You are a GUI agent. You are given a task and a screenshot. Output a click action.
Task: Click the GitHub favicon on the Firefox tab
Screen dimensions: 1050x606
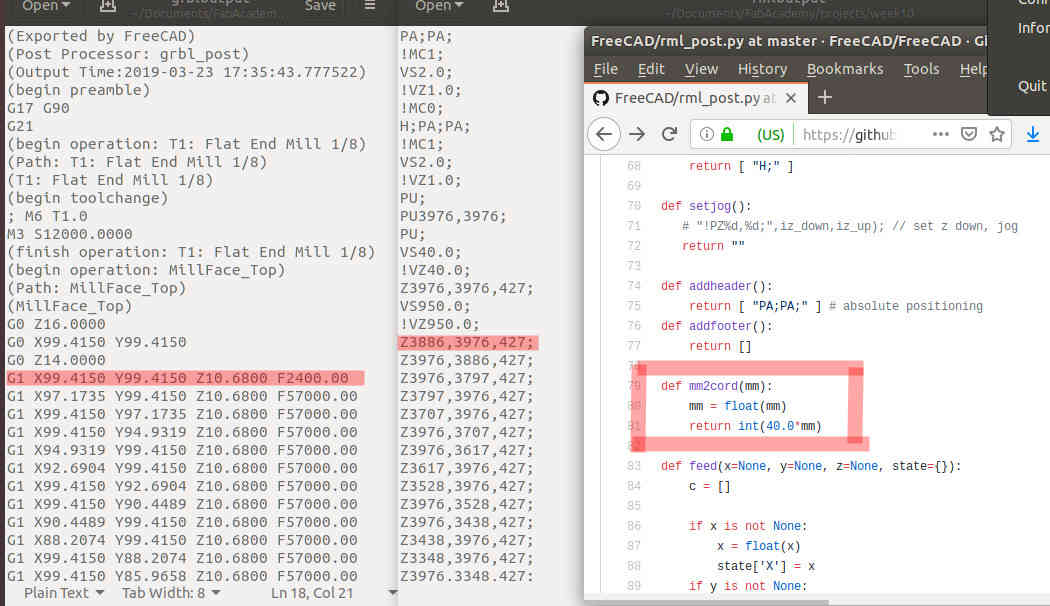601,98
